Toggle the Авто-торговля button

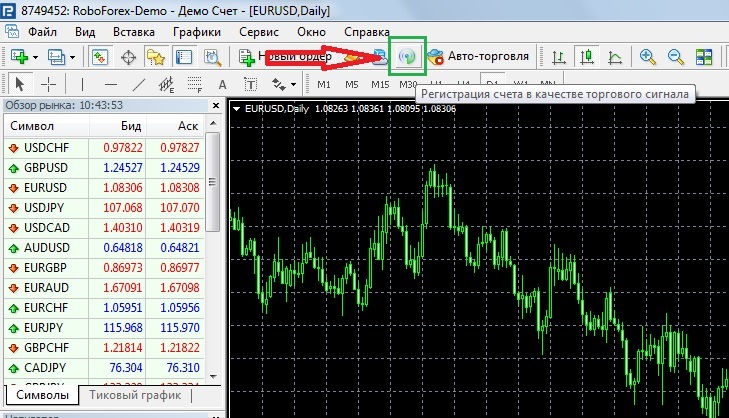tap(478, 56)
